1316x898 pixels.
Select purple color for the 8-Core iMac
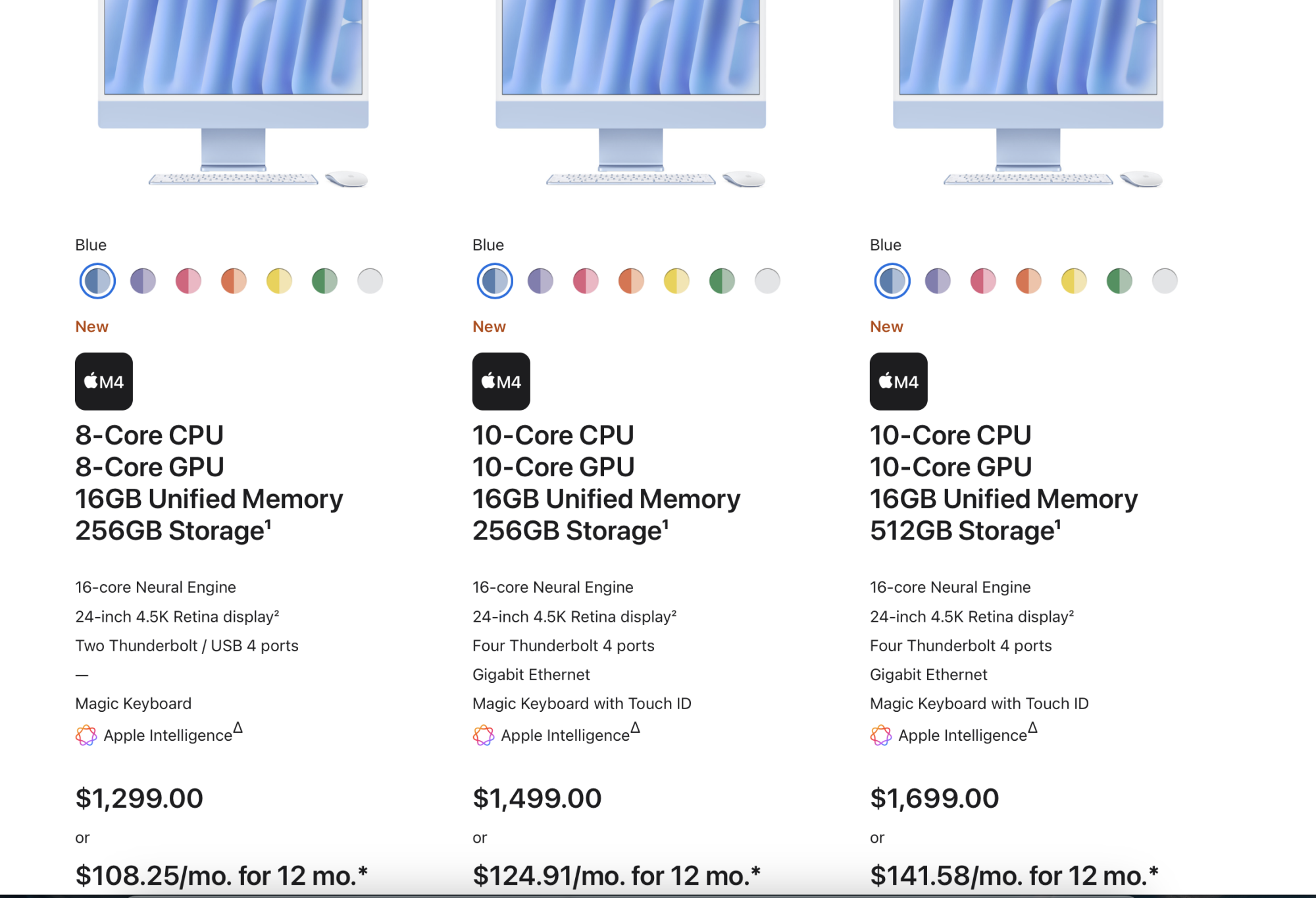pos(143,281)
